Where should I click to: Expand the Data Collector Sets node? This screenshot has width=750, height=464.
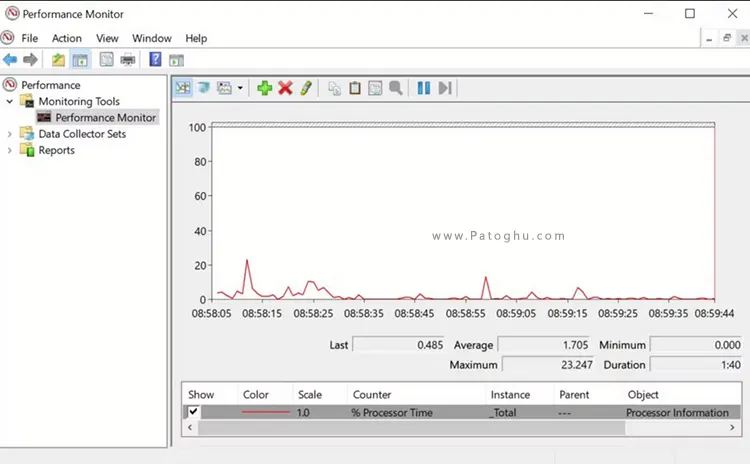click(x=10, y=134)
